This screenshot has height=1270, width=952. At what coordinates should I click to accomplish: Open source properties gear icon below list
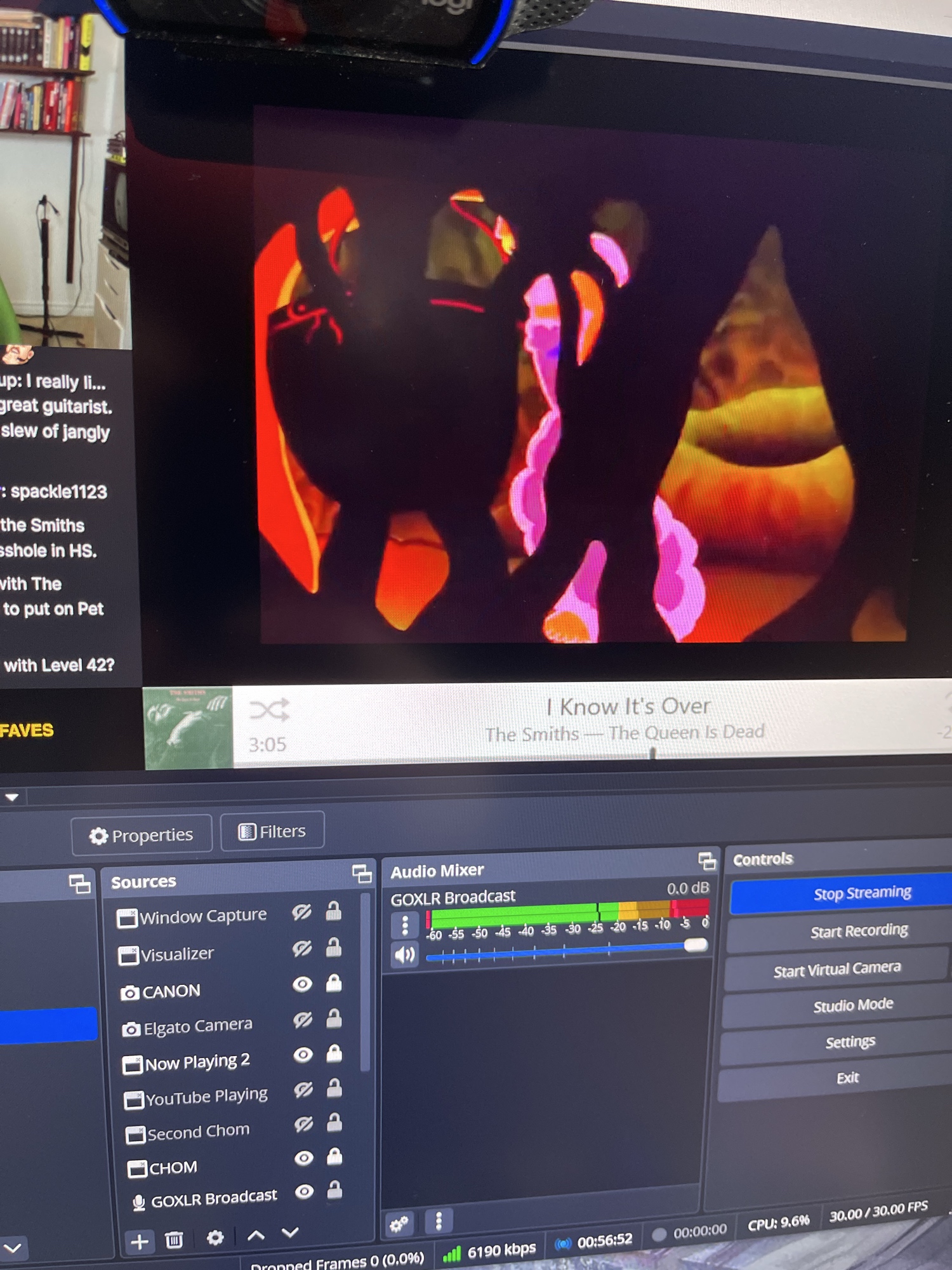click(215, 1237)
